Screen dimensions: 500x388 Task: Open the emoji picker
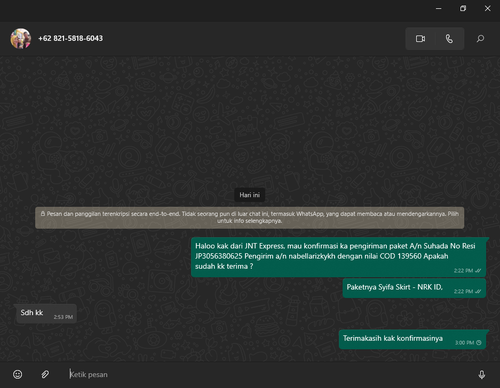[x=18, y=374]
